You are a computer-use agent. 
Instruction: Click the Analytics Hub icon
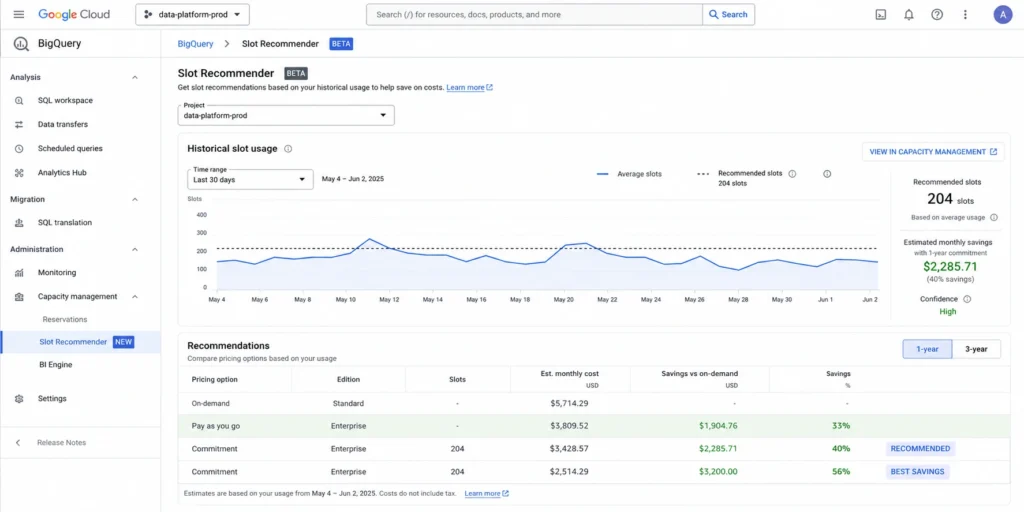pos(19,172)
